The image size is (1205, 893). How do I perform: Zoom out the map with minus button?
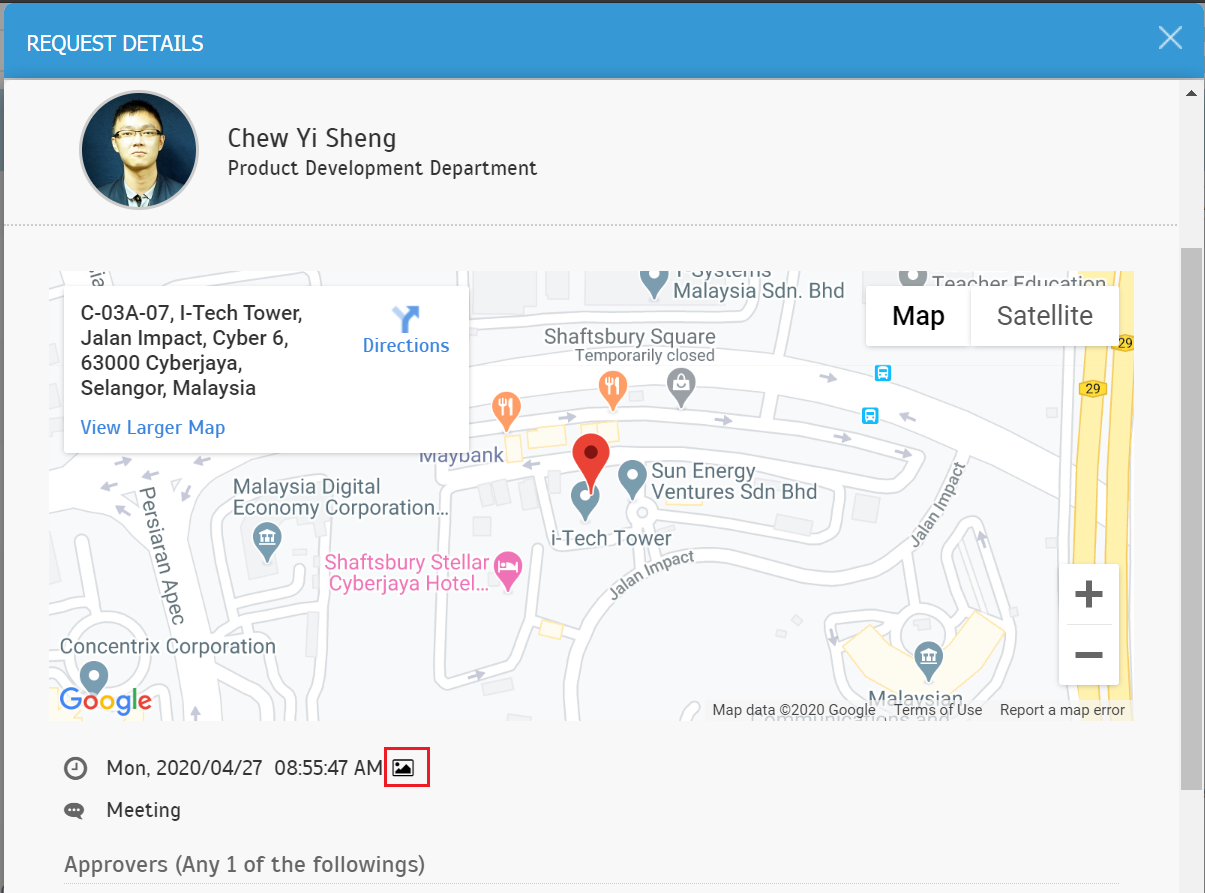[x=1088, y=655]
